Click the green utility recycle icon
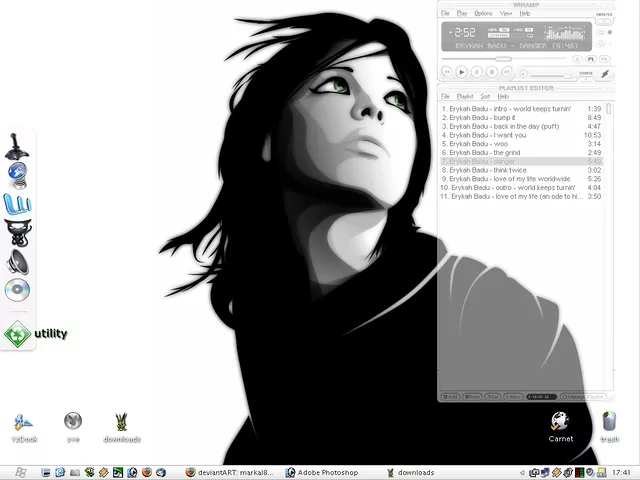This screenshot has height=480, width=640. click(17, 334)
